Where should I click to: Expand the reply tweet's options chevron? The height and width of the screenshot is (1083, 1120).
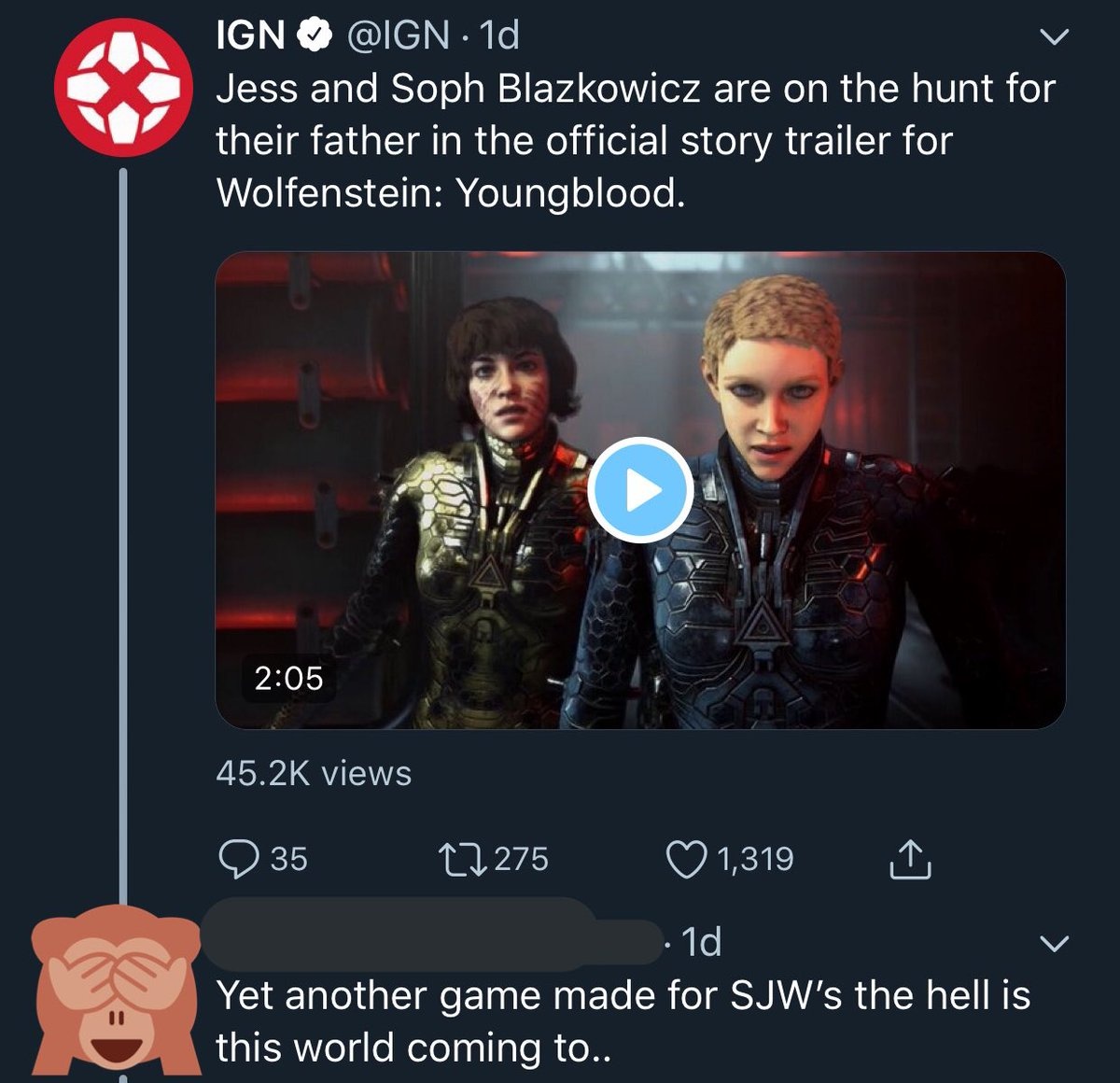click(x=1054, y=944)
